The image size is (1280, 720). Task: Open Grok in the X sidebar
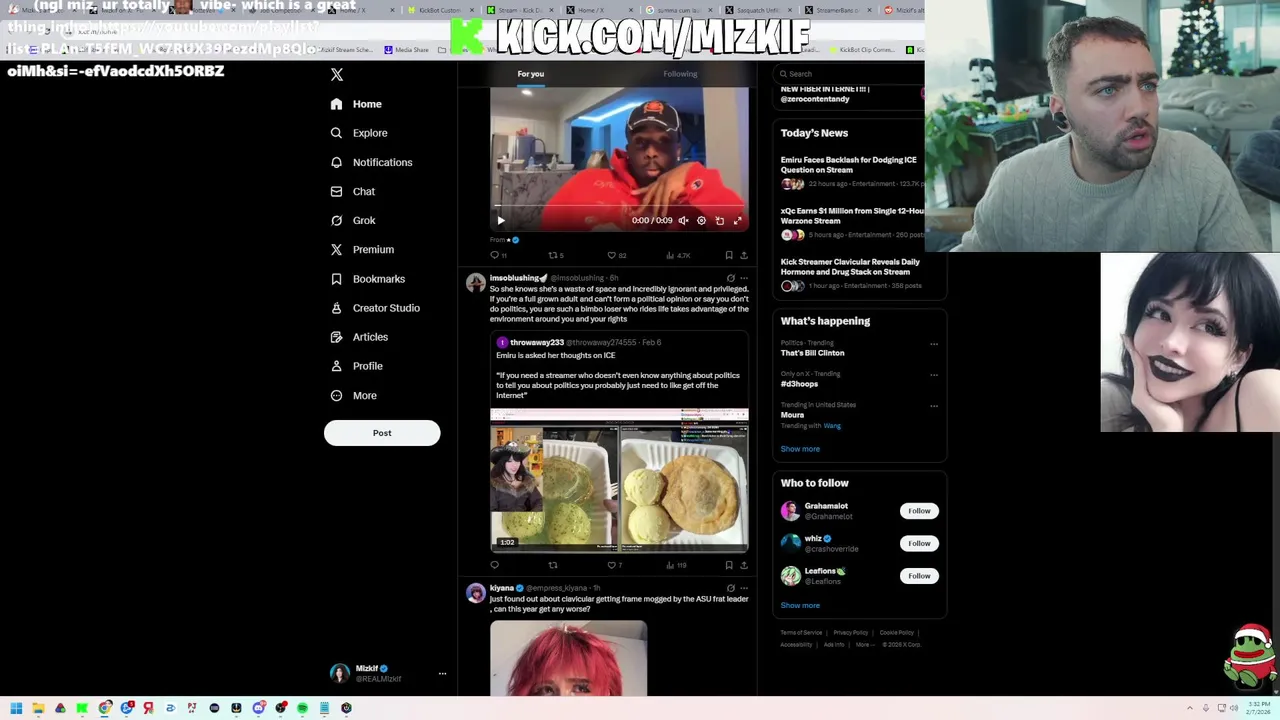353,220
